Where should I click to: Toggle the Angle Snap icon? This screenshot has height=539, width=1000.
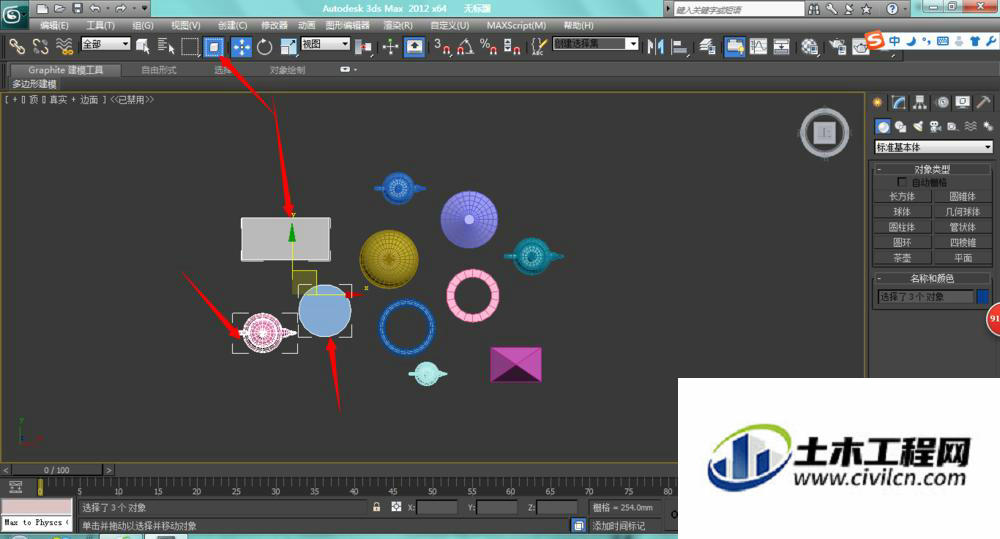(x=465, y=47)
